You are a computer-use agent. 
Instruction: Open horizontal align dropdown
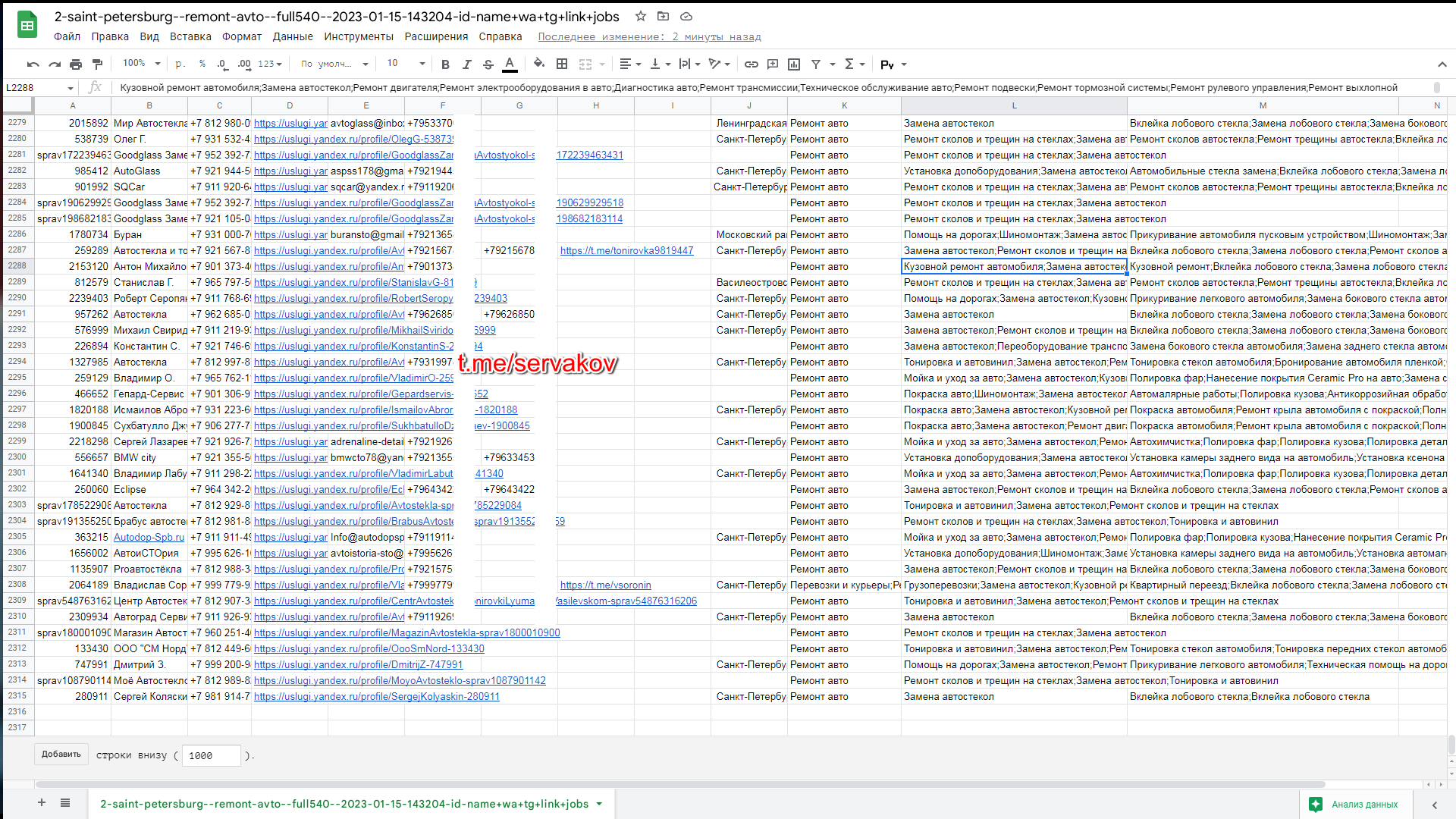point(630,64)
